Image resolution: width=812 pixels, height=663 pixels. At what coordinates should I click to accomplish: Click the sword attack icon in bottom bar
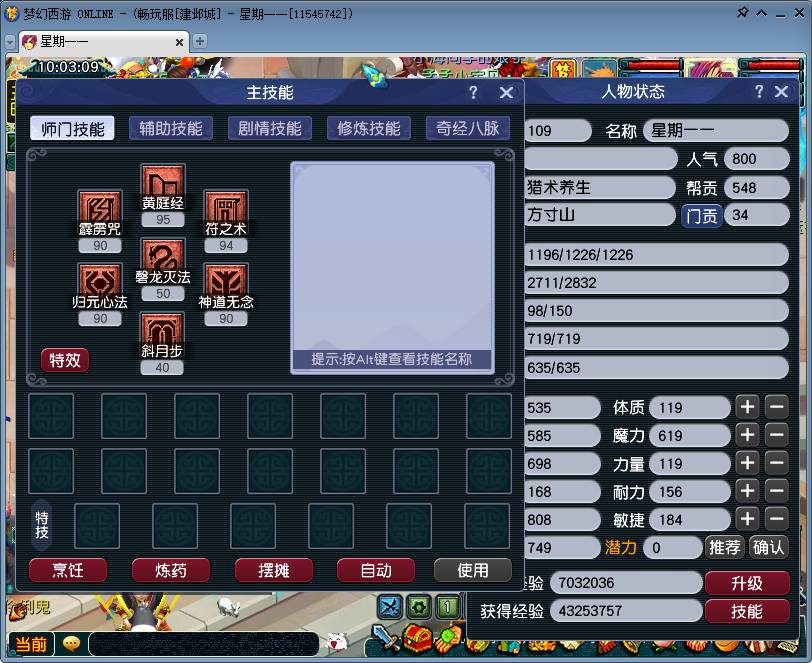(x=385, y=639)
